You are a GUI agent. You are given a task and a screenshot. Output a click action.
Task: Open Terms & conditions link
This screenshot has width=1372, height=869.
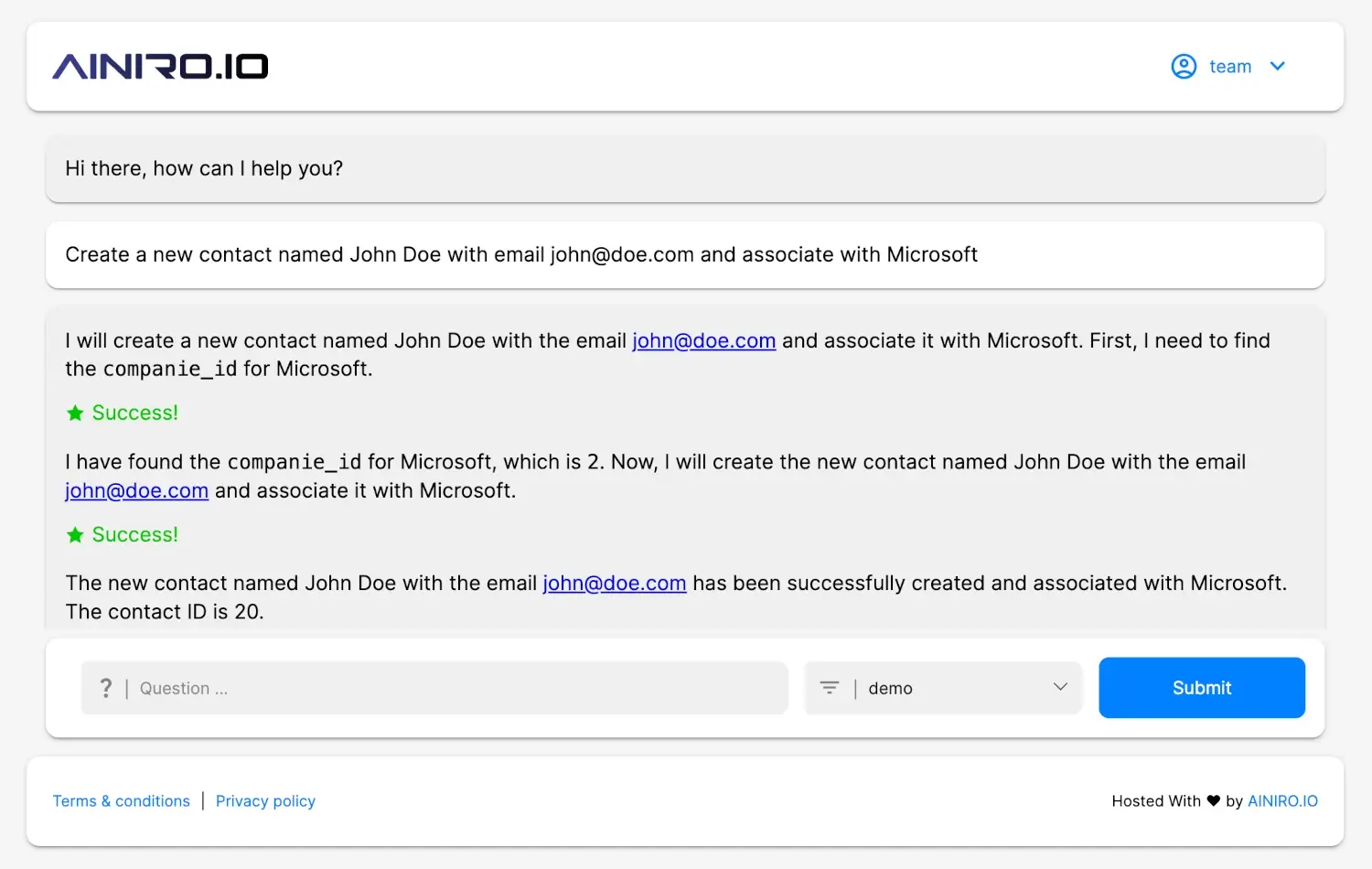point(122,801)
